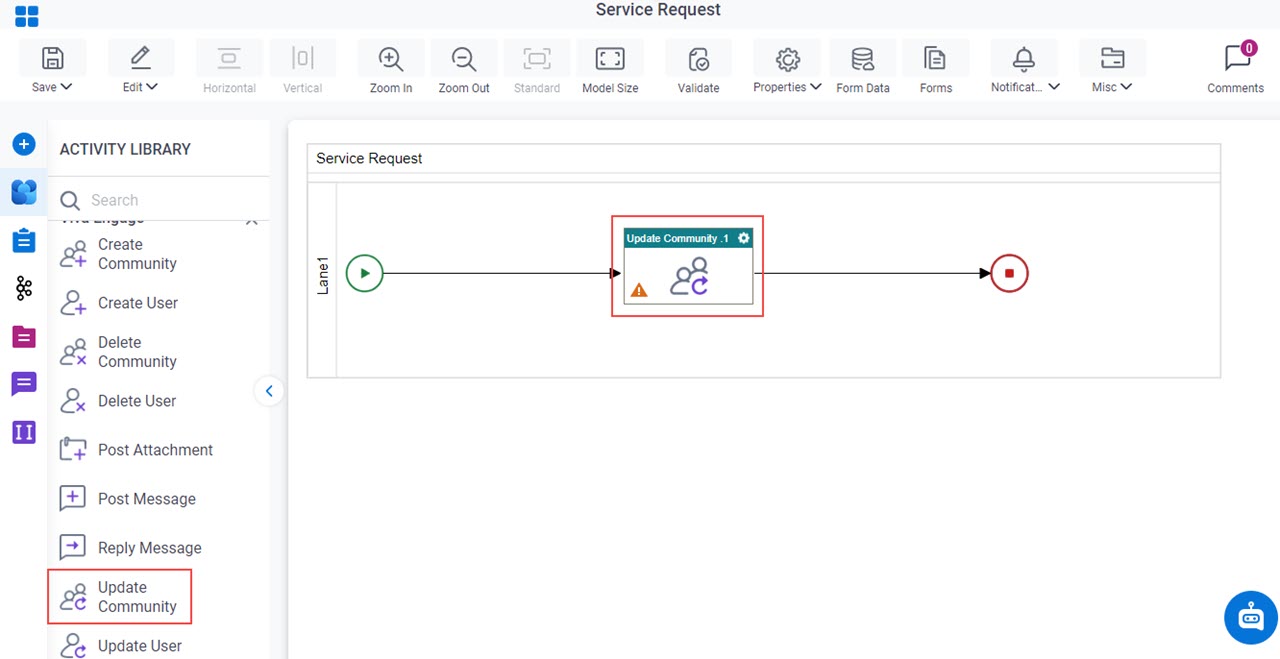The width and height of the screenshot is (1280, 659).
Task: Open Form Data database icon
Action: (862, 58)
